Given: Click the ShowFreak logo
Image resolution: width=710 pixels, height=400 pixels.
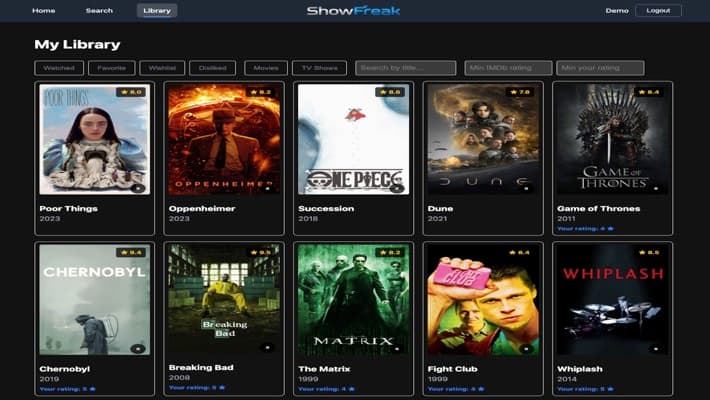Looking at the screenshot, I should pos(354,10).
